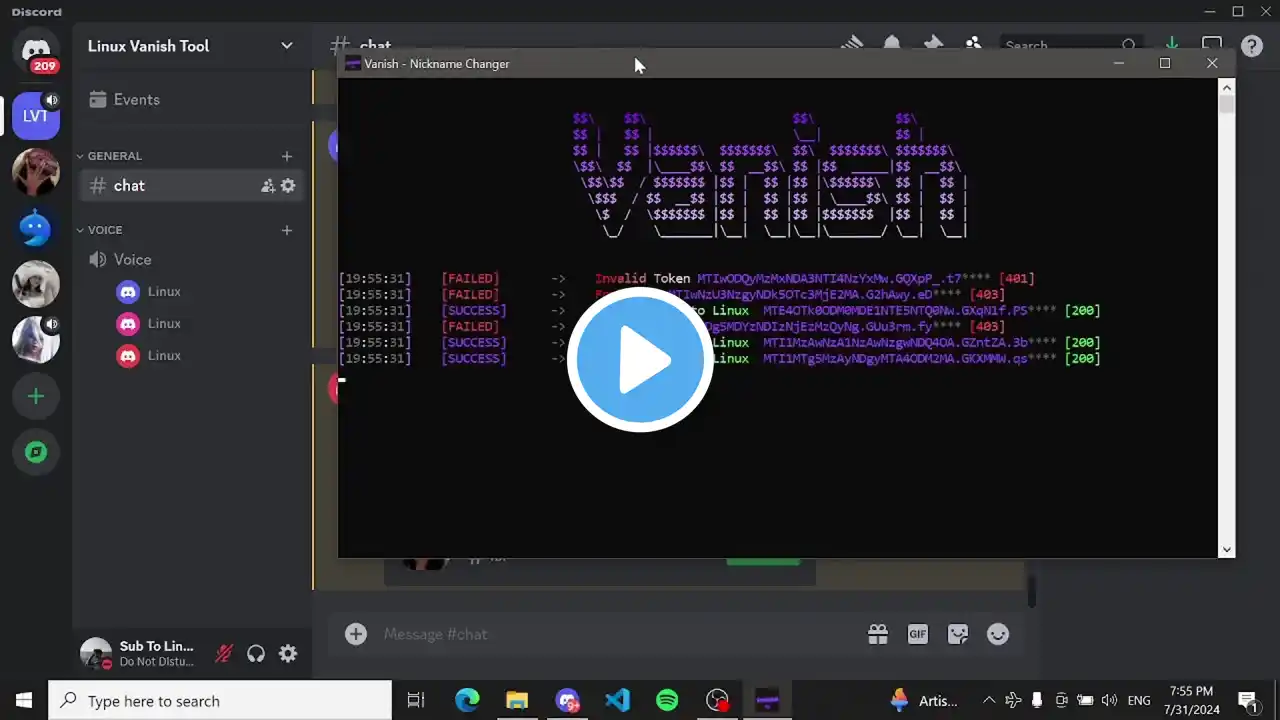Click the Task View taskbar icon
The width and height of the screenshot is (1280, 720).
[x=416, y=701]
